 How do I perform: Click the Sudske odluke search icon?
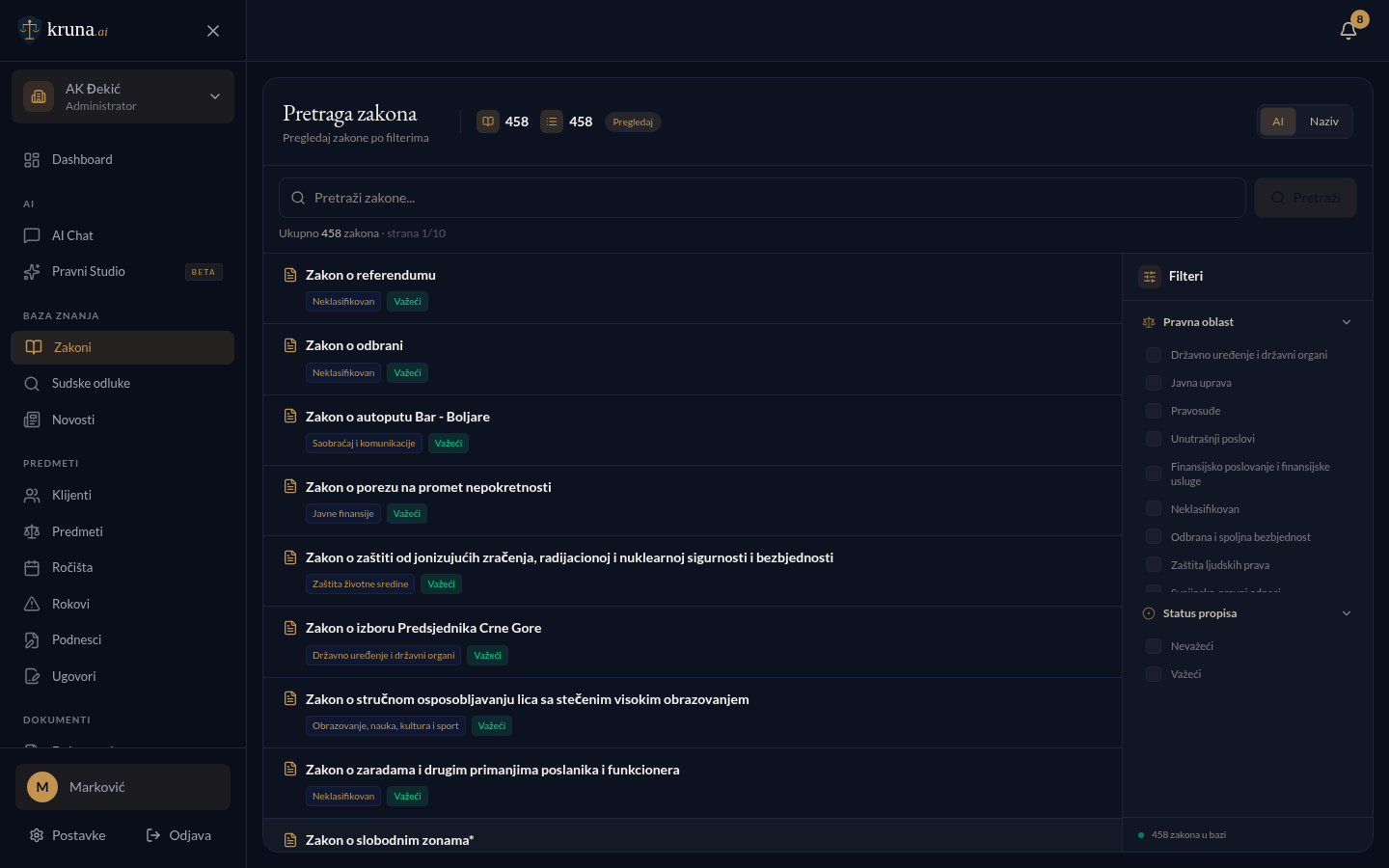click(x=32, y=384)
